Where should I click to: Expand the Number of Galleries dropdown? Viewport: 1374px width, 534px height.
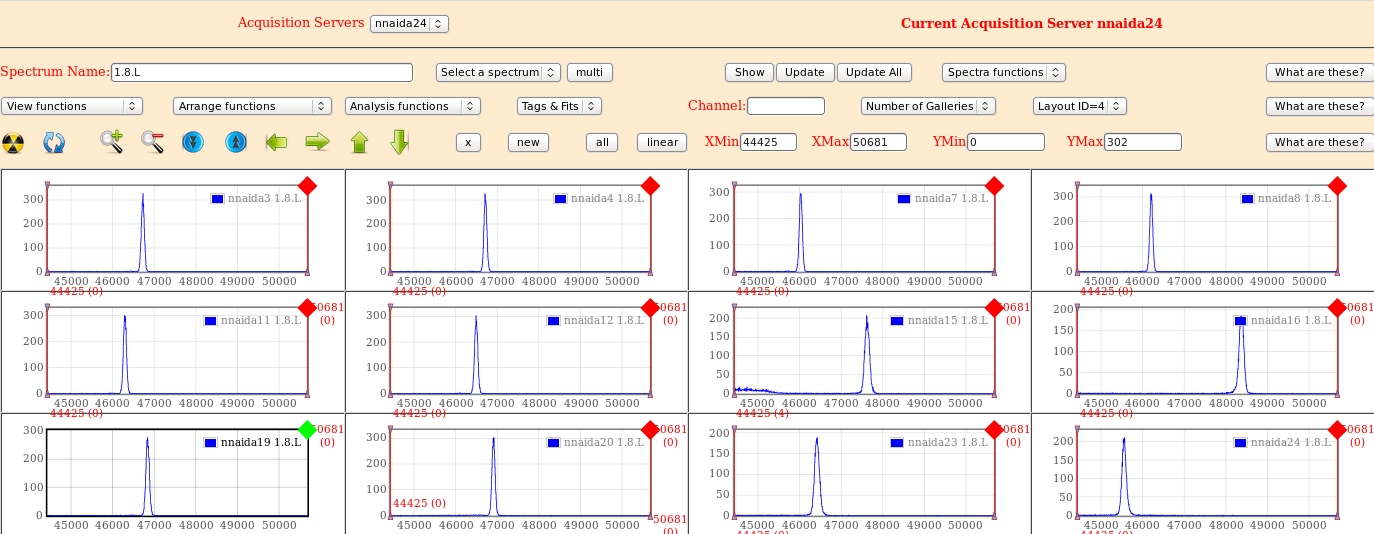(928, 106)
